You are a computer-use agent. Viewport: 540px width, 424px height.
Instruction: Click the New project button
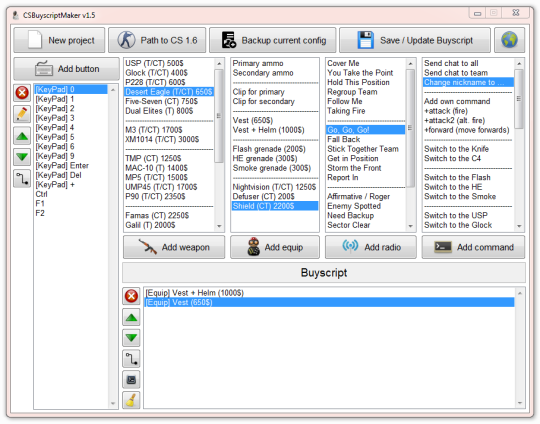click(59, 40)
